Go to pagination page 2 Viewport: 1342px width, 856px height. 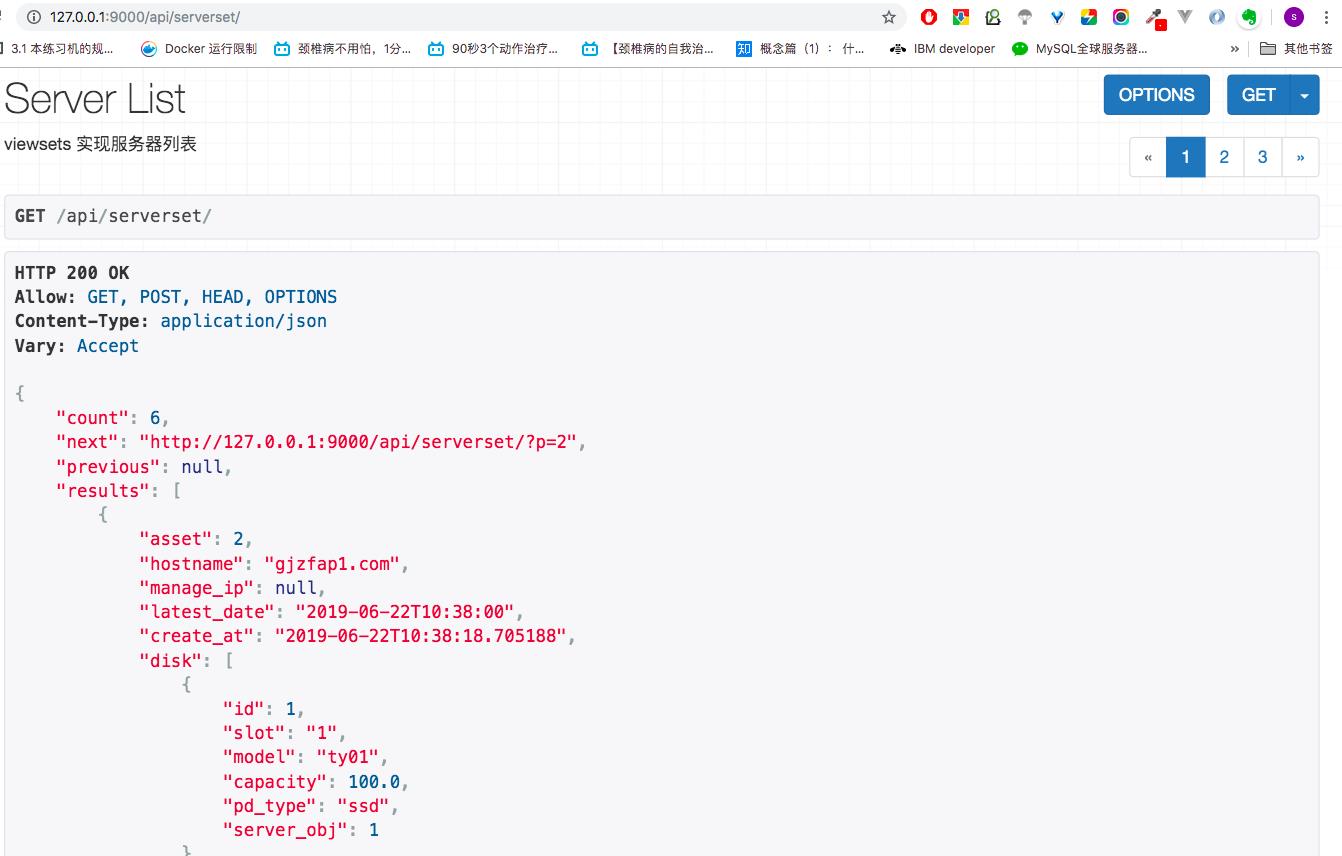(x=1224, y=157)
